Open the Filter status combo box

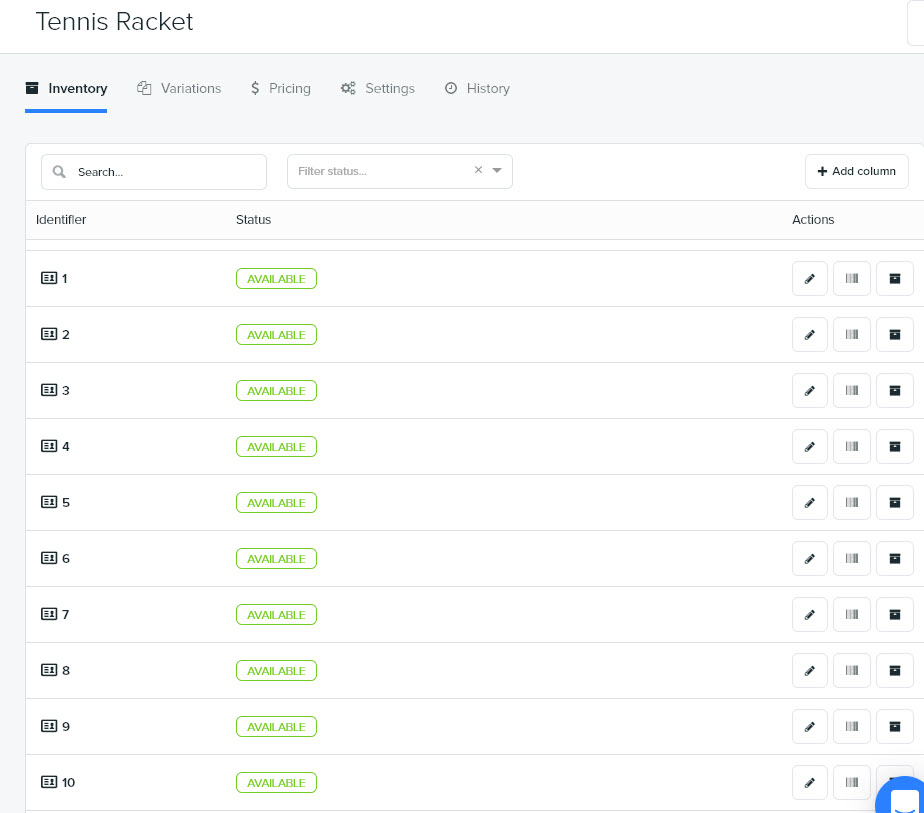(400, 171)
